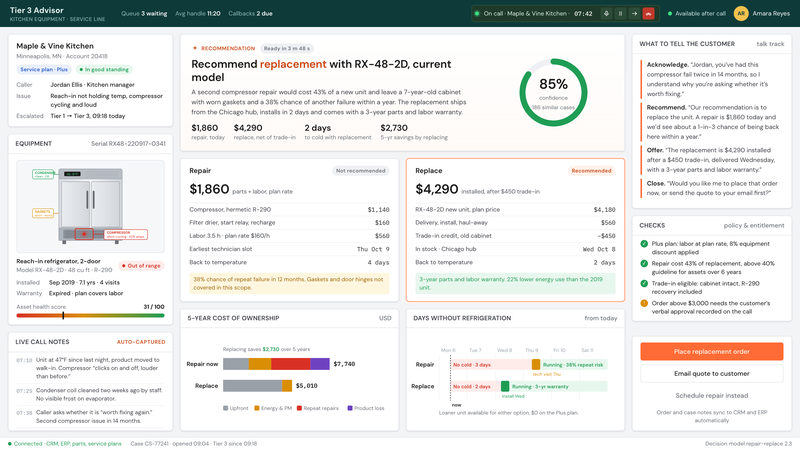
Task: Open the talk track link
Action: tap(770, 44)
